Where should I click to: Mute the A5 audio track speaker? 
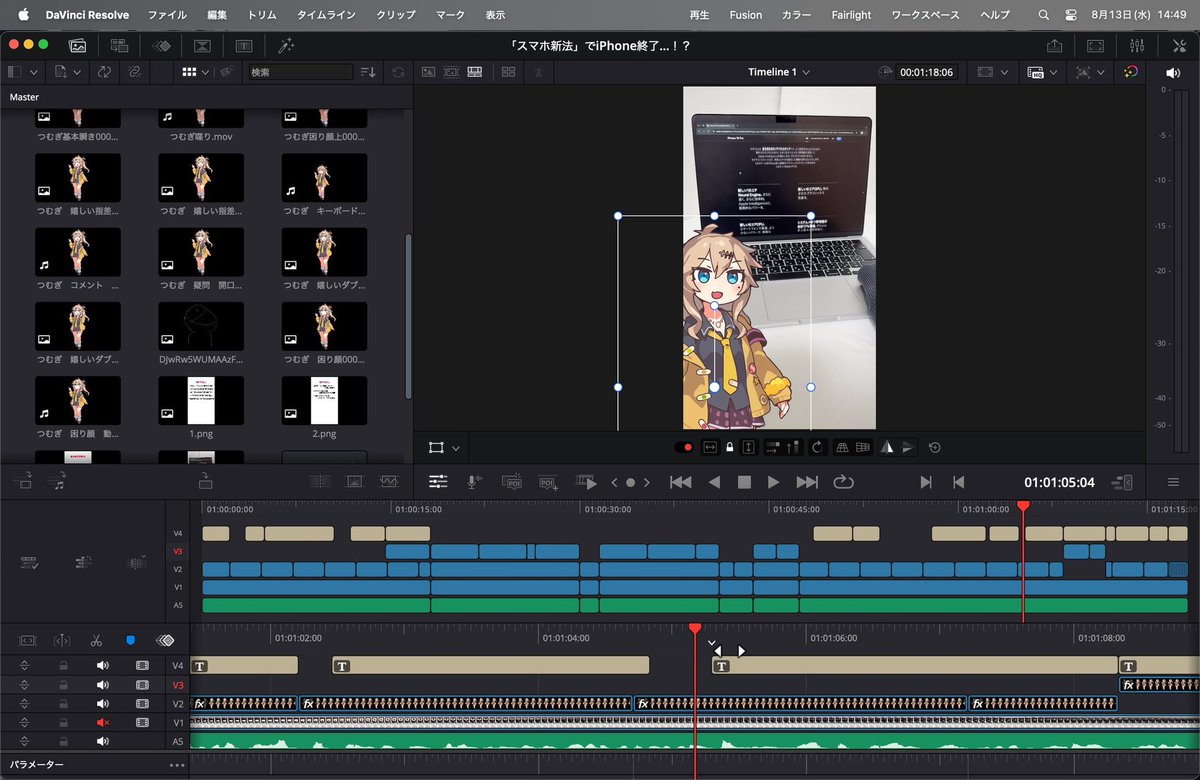[x=102, y=741]
